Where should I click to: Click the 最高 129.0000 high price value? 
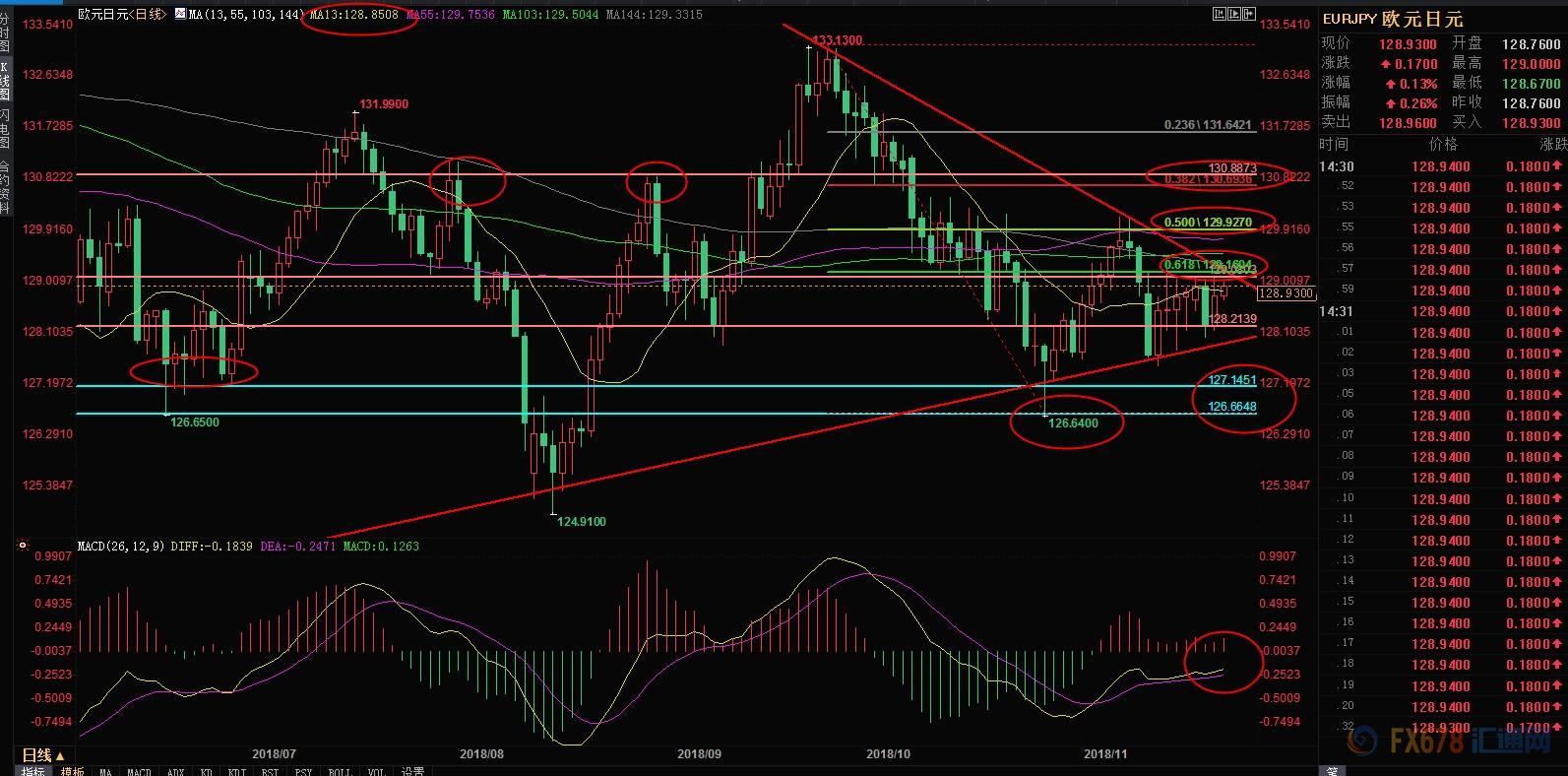(x=1532, y=64)
